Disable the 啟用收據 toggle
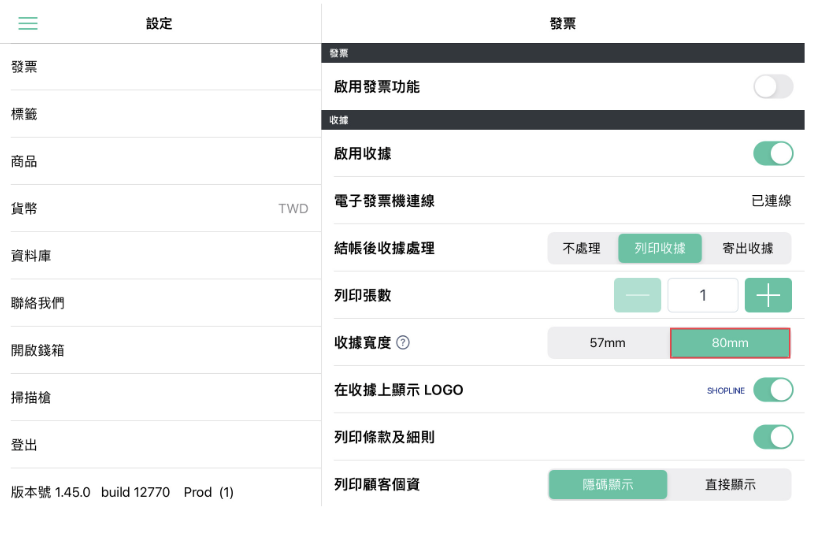Image resolution: width=816 pixels, height=542 pixels. coord(773,153)
